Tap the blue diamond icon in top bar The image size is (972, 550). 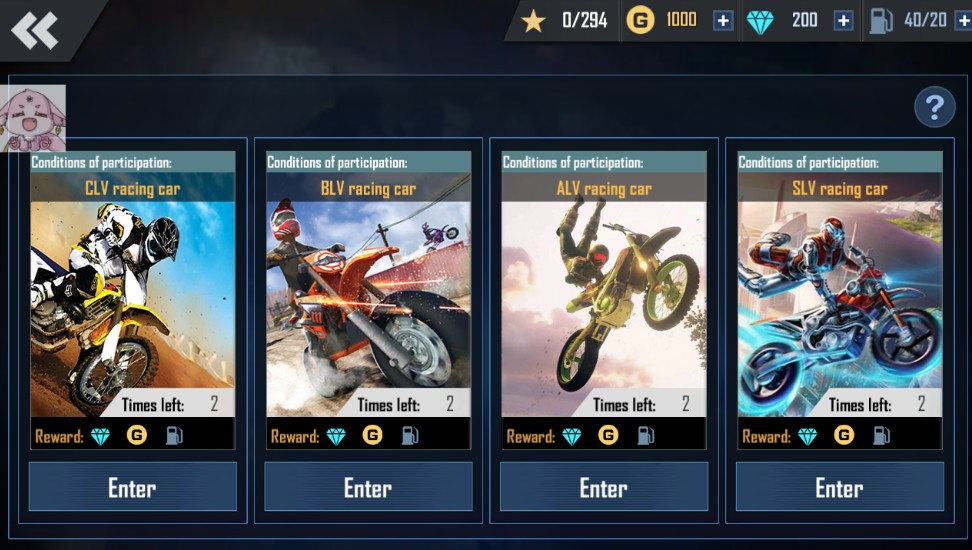pyautogui.click(x=760, y=22)
